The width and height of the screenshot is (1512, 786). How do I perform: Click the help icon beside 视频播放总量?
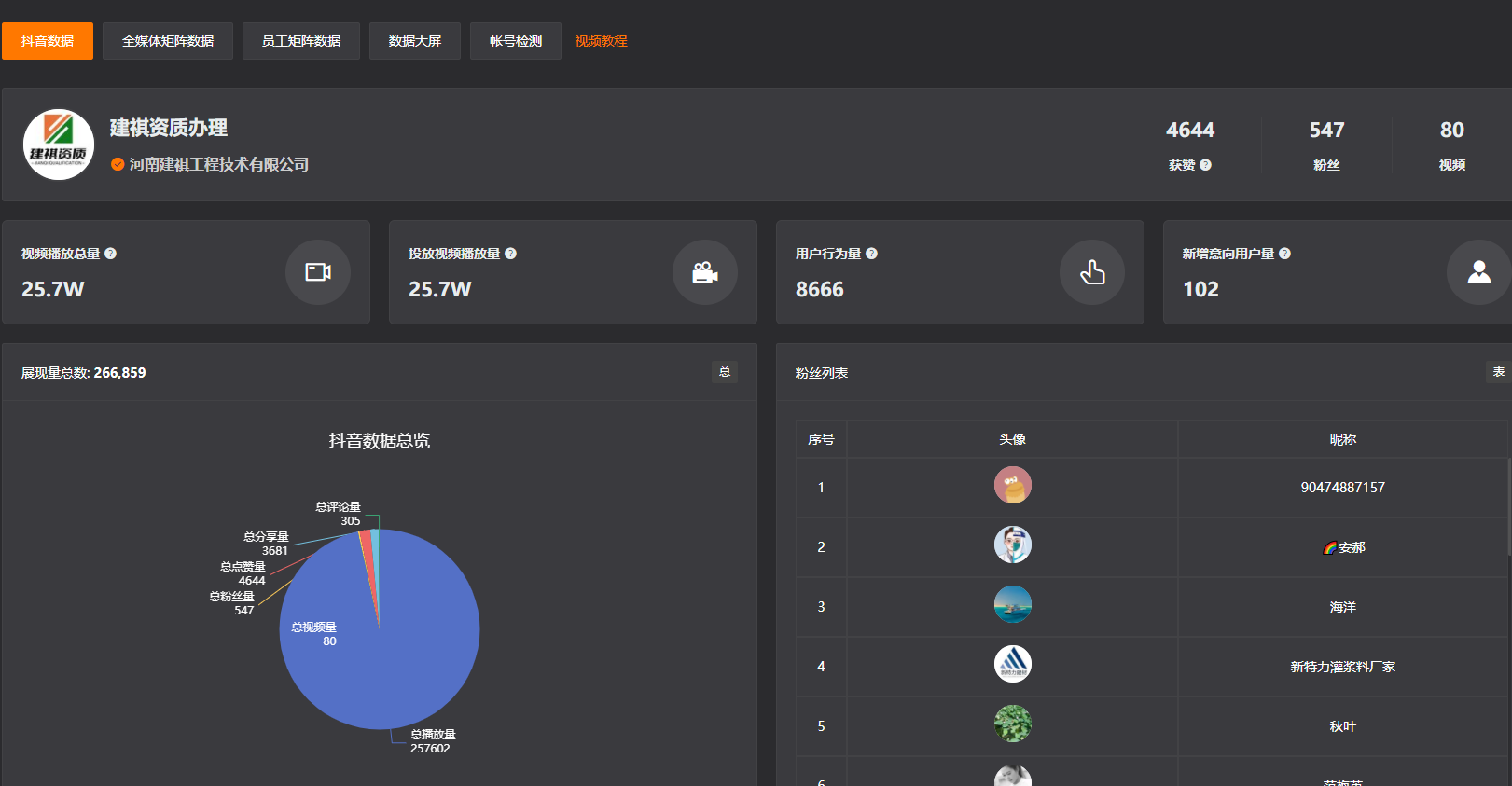click(x=110, y=254)
